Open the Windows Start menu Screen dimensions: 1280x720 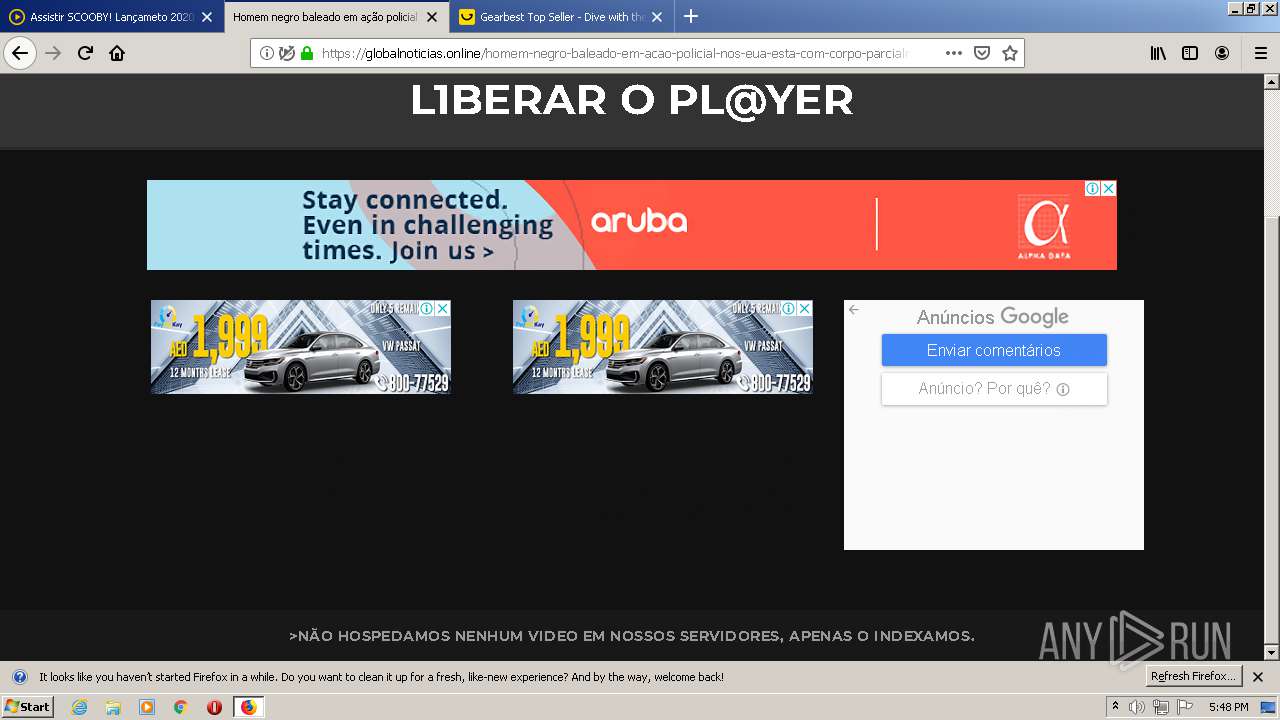[x=28, y=707]
